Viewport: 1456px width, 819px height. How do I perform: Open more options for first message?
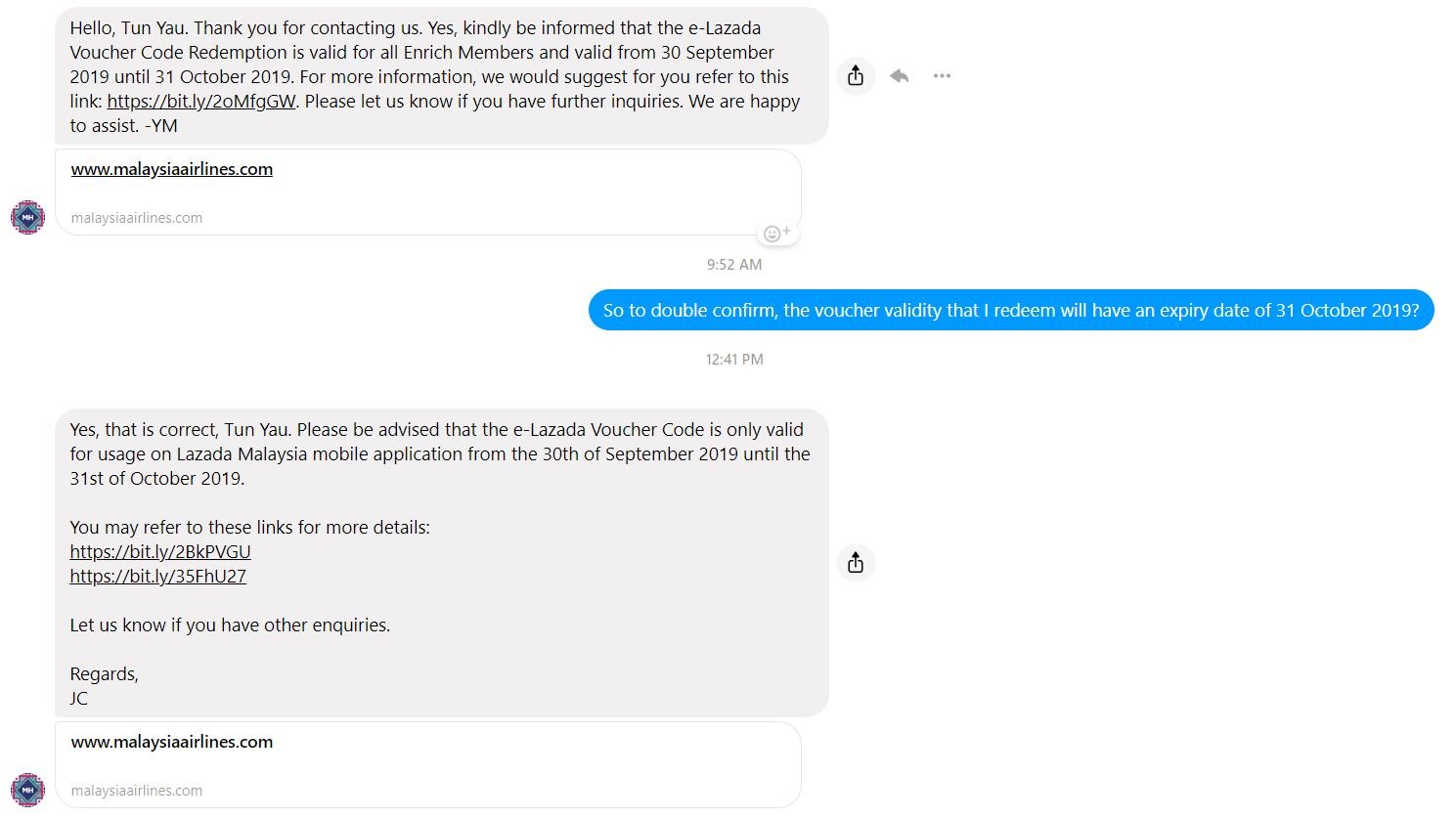pos(942,75)
